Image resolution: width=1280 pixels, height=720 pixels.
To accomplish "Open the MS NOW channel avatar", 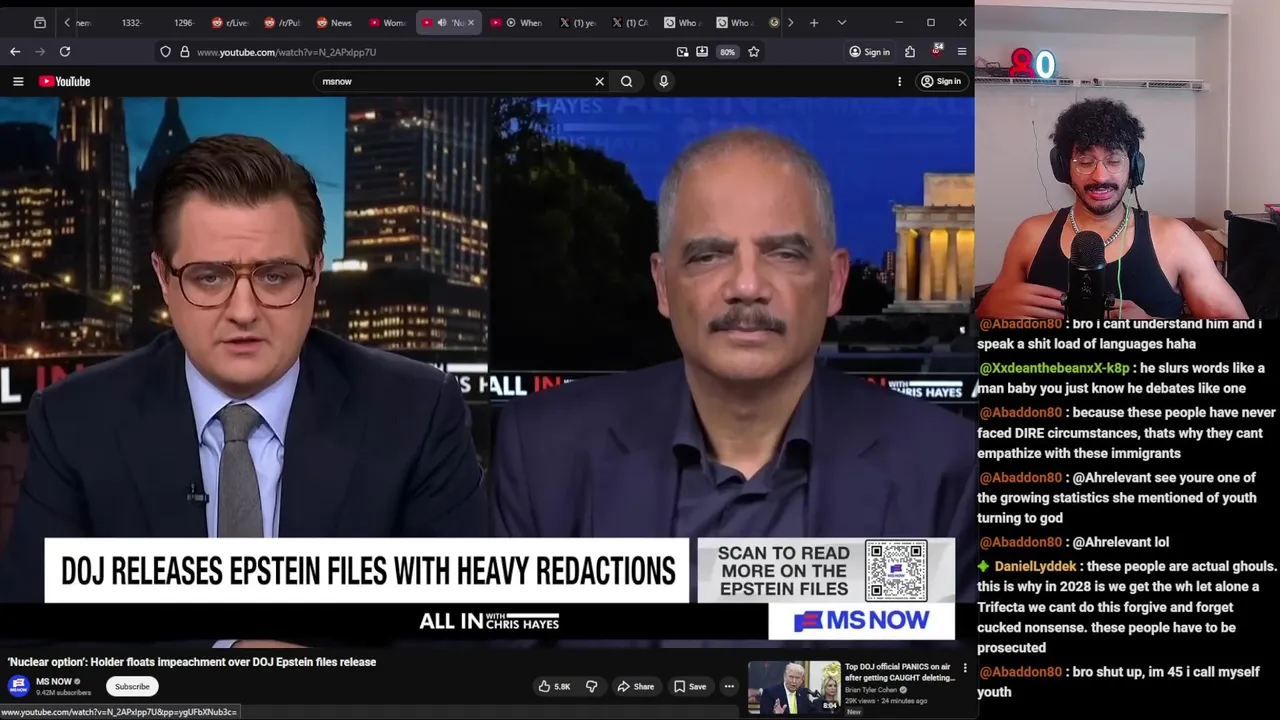I will [x=18, y=685].
